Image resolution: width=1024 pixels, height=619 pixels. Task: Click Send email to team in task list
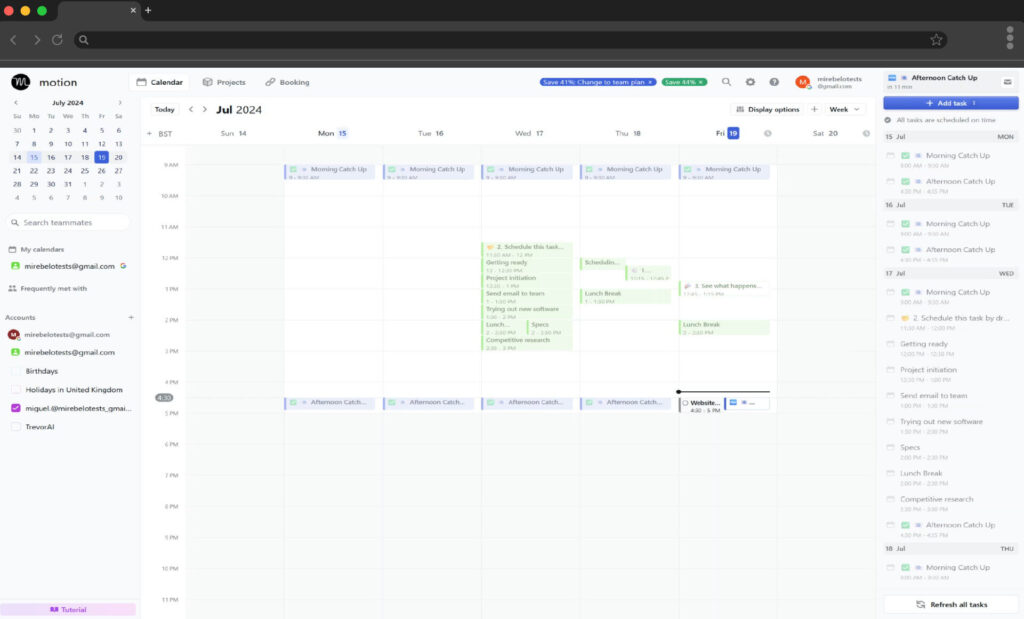pos(933,396)
